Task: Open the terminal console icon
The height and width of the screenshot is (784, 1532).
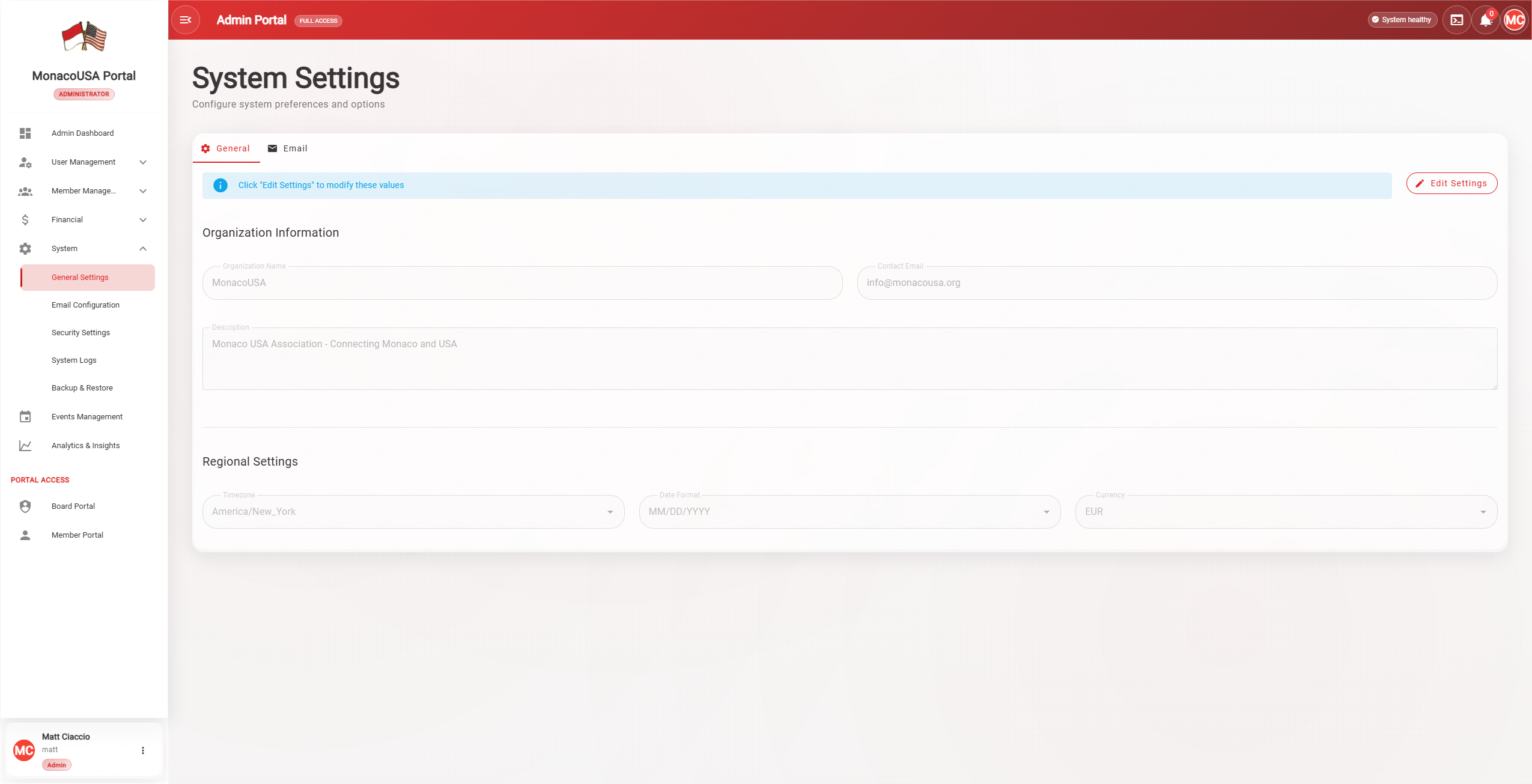Action: point(1456,20)
